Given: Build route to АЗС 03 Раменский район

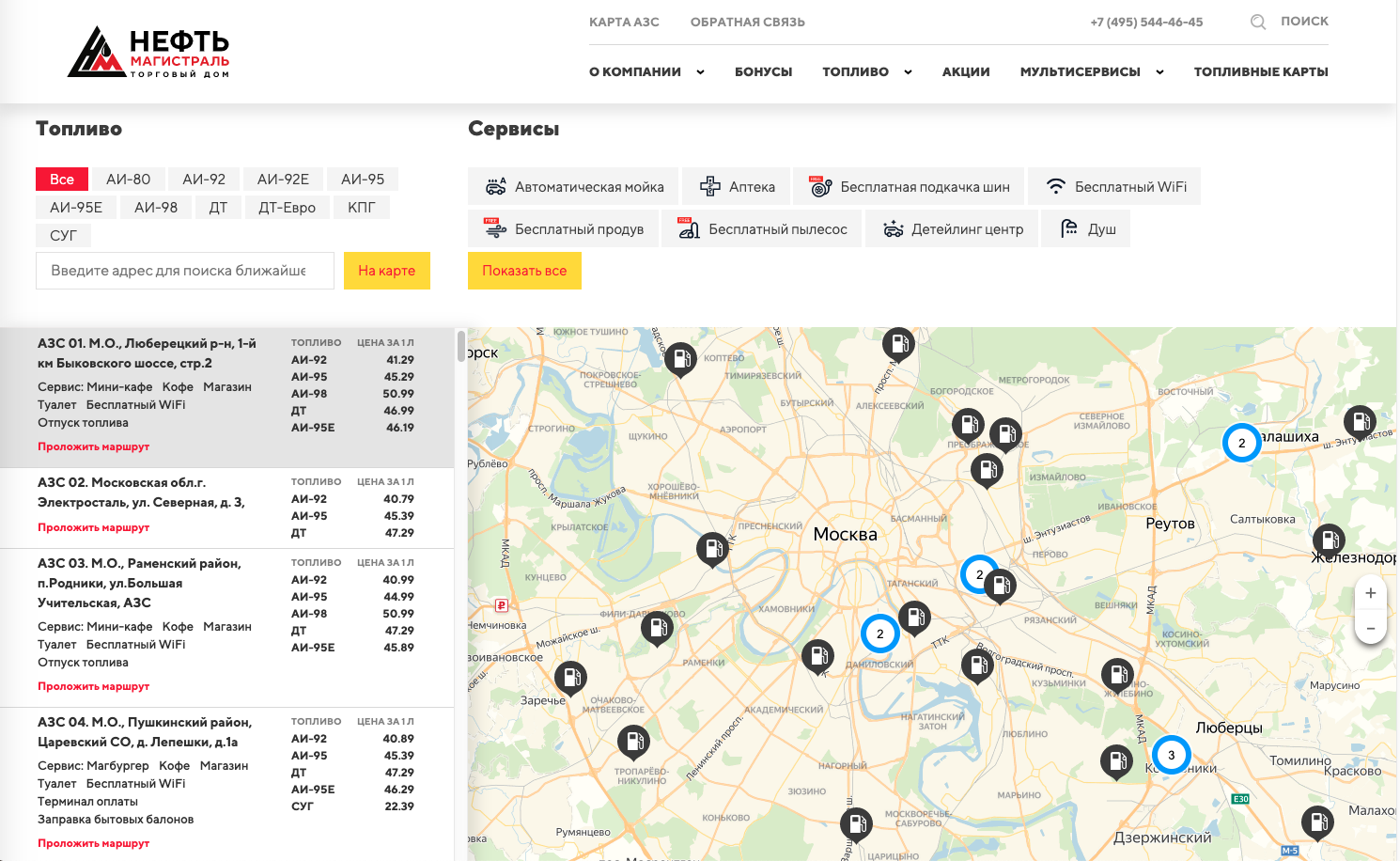Looking at the screenshot, I should (93, 686).
